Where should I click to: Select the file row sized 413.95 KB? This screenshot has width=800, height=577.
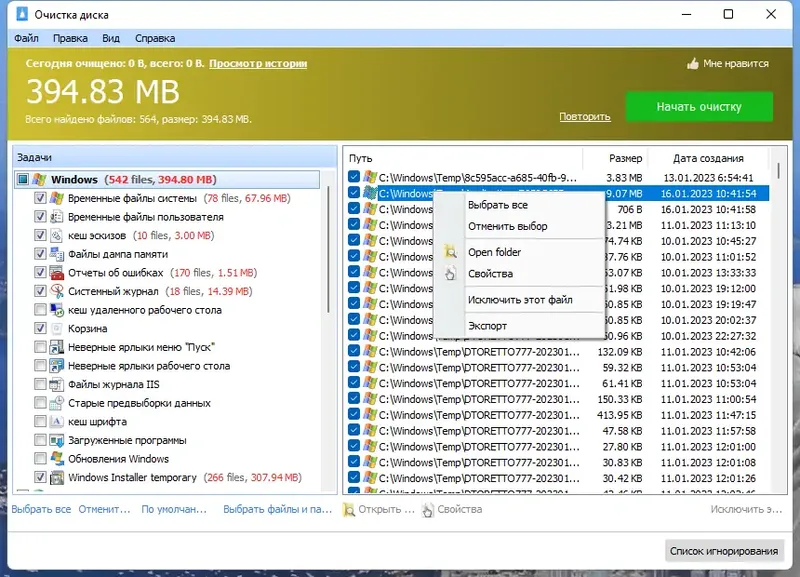point(558,415)
